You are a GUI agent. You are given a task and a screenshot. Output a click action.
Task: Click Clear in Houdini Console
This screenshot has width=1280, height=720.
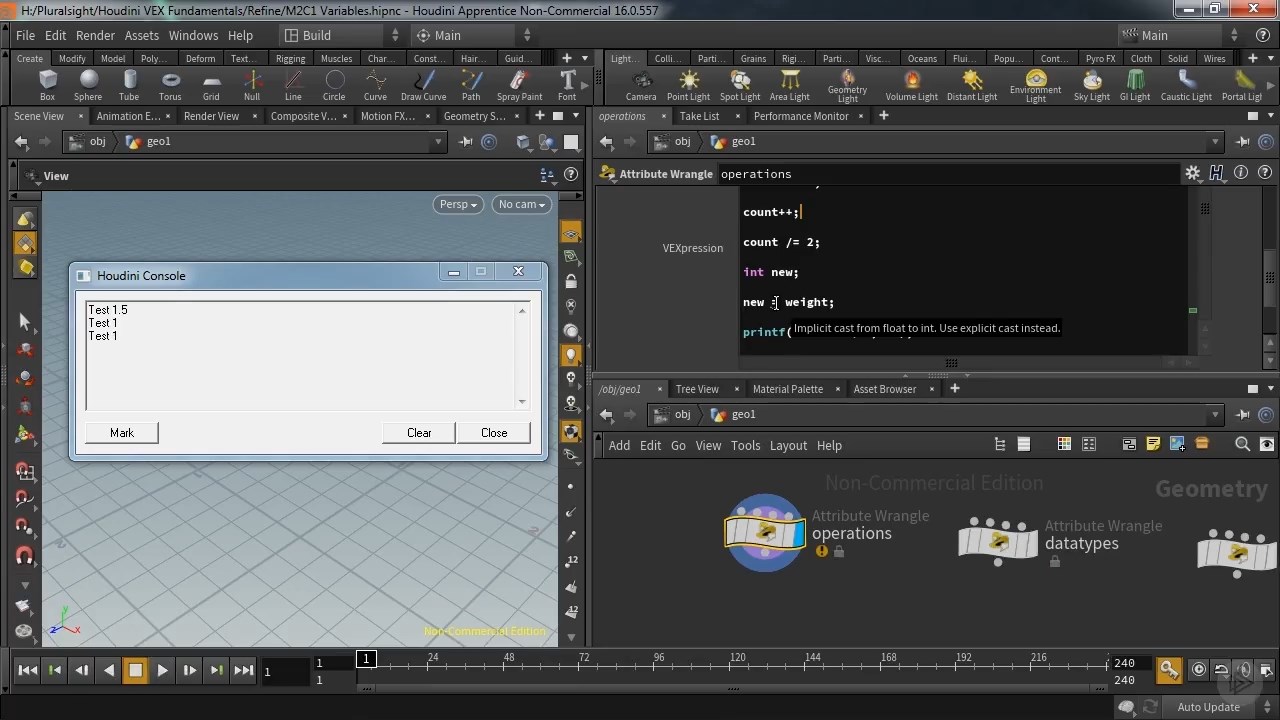pyautogui.click(x=419, y=433)
